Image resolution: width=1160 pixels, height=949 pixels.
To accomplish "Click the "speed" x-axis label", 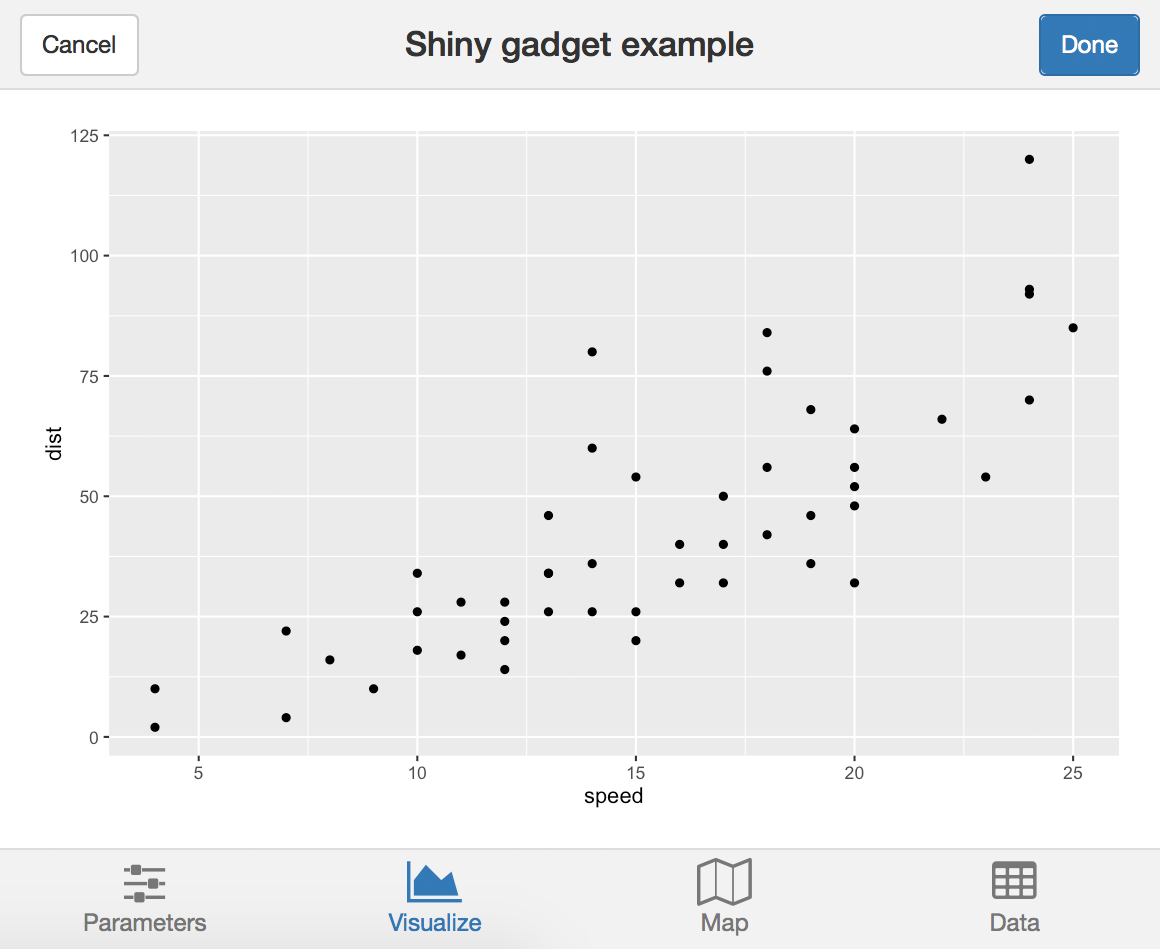I will tap(613, 797).
